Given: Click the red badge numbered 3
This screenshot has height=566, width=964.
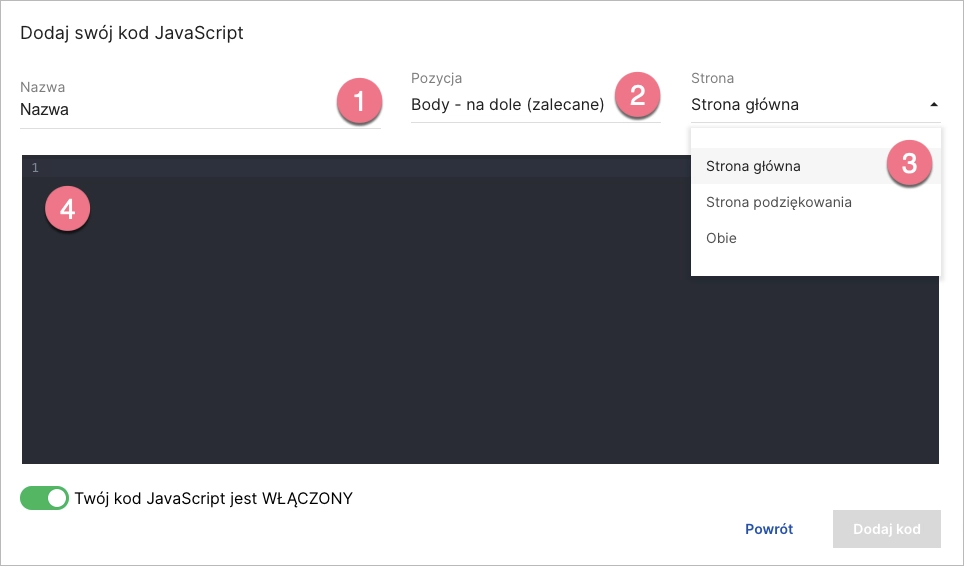Looking at the screenshot, I should click(x=909, y=163).
